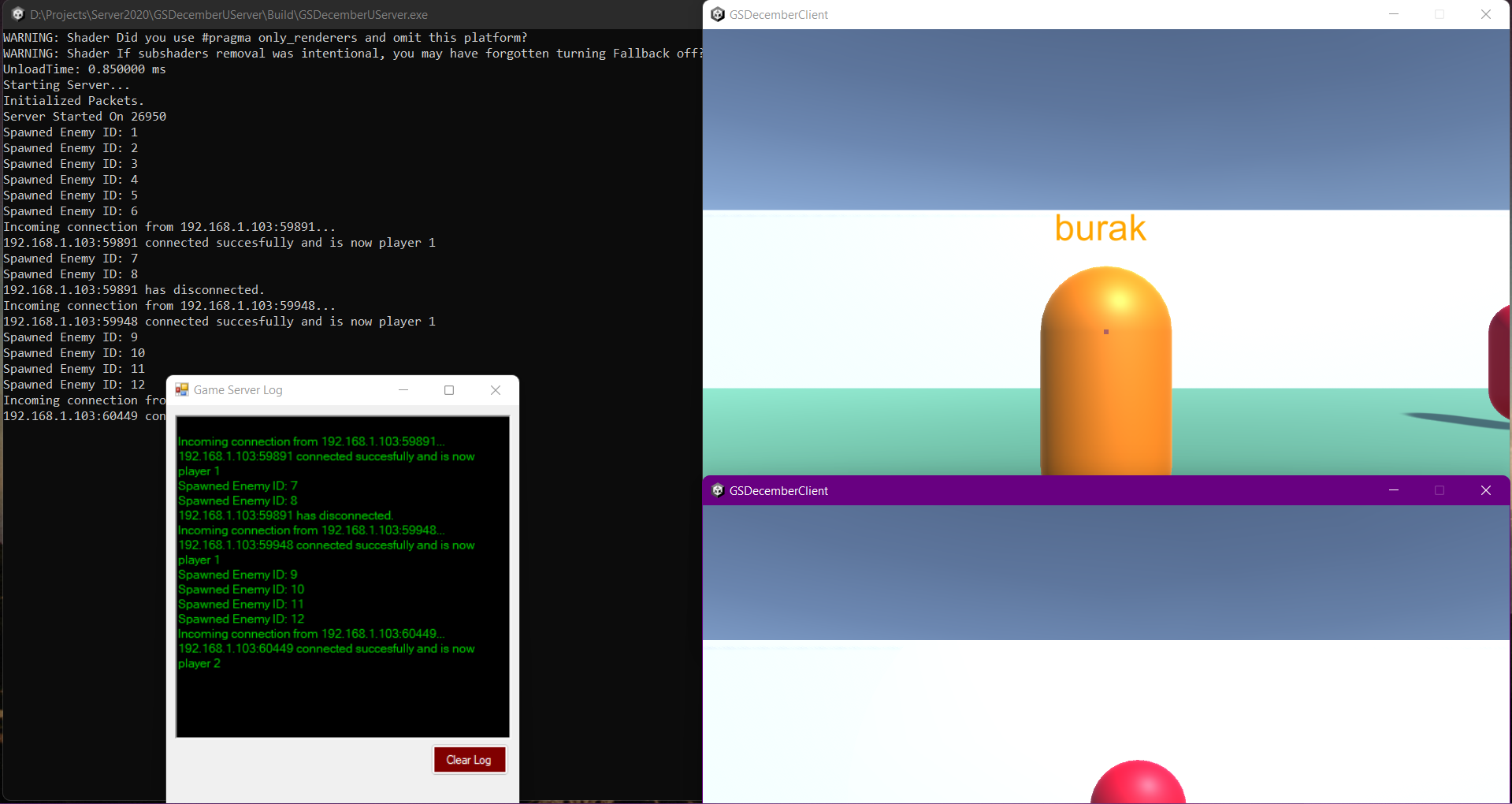The image size is (1512, 804).
Task: Click 'UnloadTime: 0.850000 ms' console line
Action: 85,69
